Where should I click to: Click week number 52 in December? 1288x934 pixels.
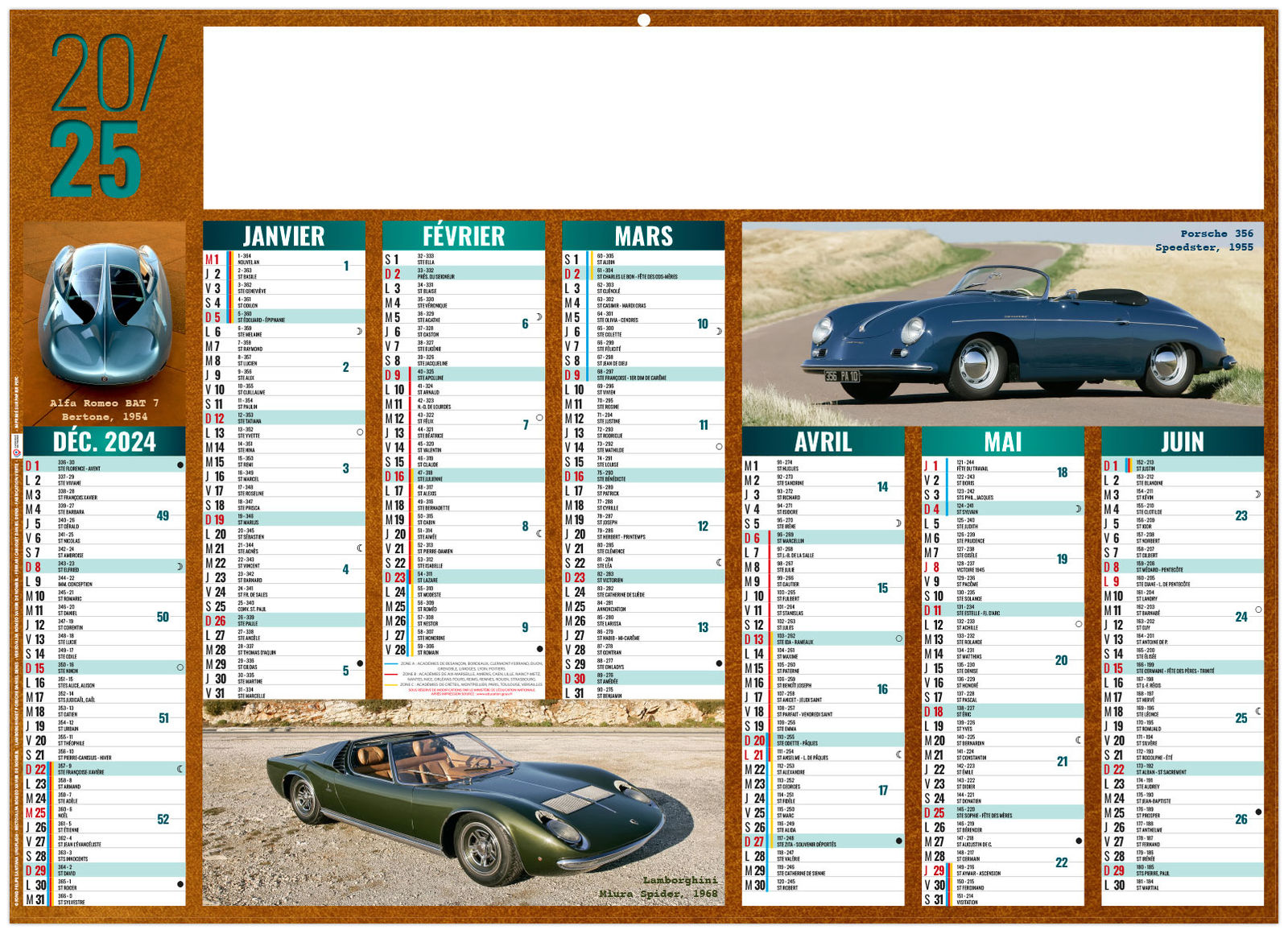click(163, 820)
